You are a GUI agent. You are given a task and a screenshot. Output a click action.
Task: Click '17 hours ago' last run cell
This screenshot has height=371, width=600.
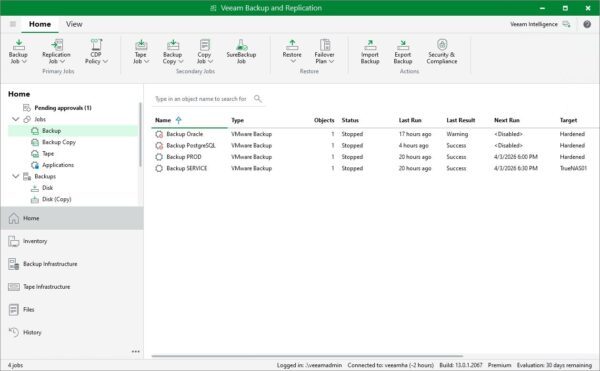415,134
